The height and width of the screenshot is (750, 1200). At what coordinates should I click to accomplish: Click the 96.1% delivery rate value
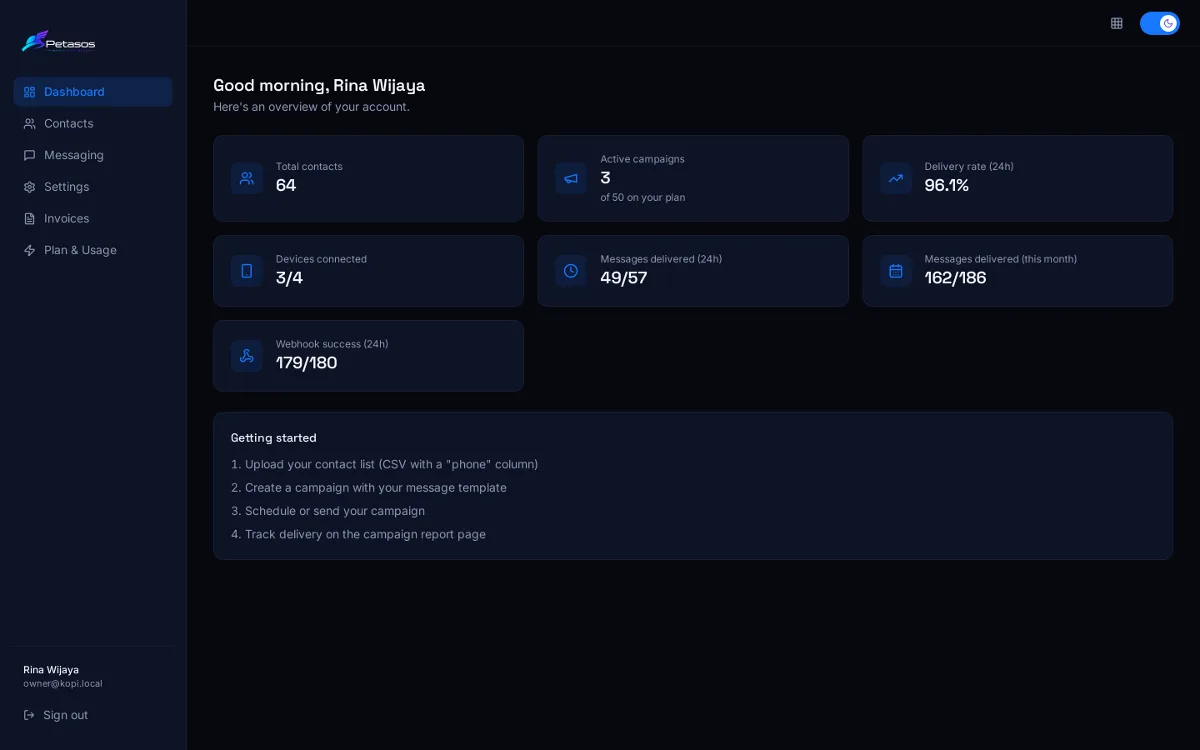(x=947, y=185)
